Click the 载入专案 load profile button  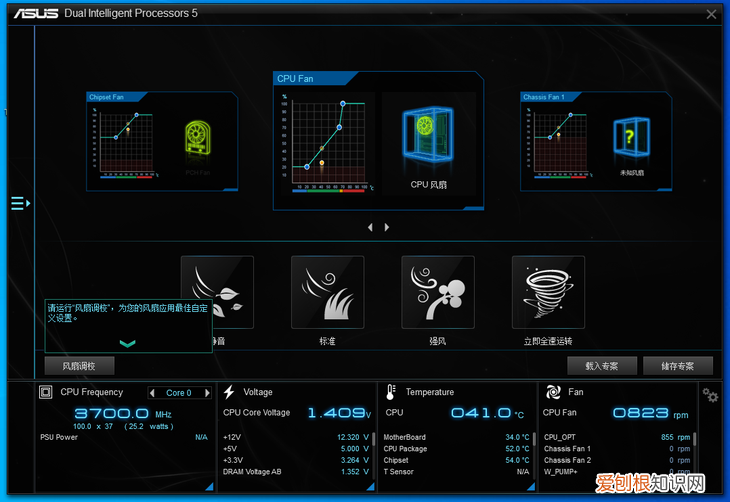tap(602, 366)
